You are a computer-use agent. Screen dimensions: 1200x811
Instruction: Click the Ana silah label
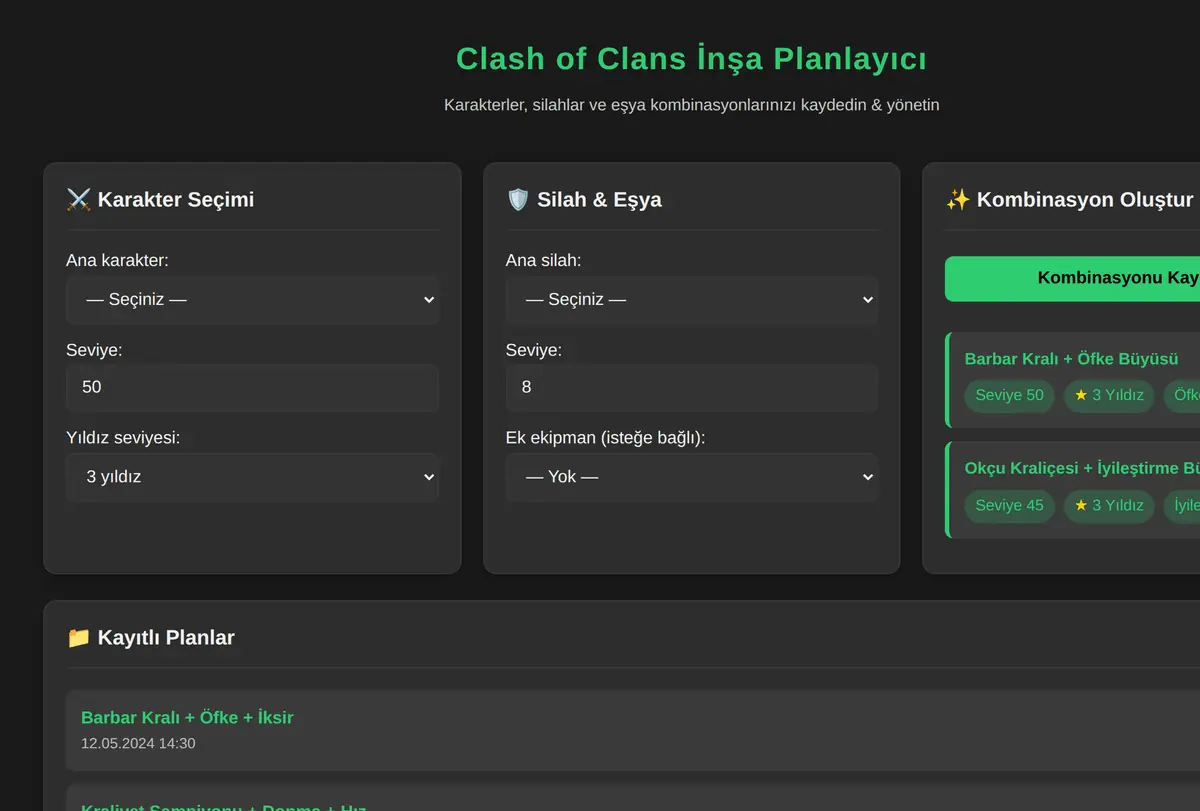(543, 261)
